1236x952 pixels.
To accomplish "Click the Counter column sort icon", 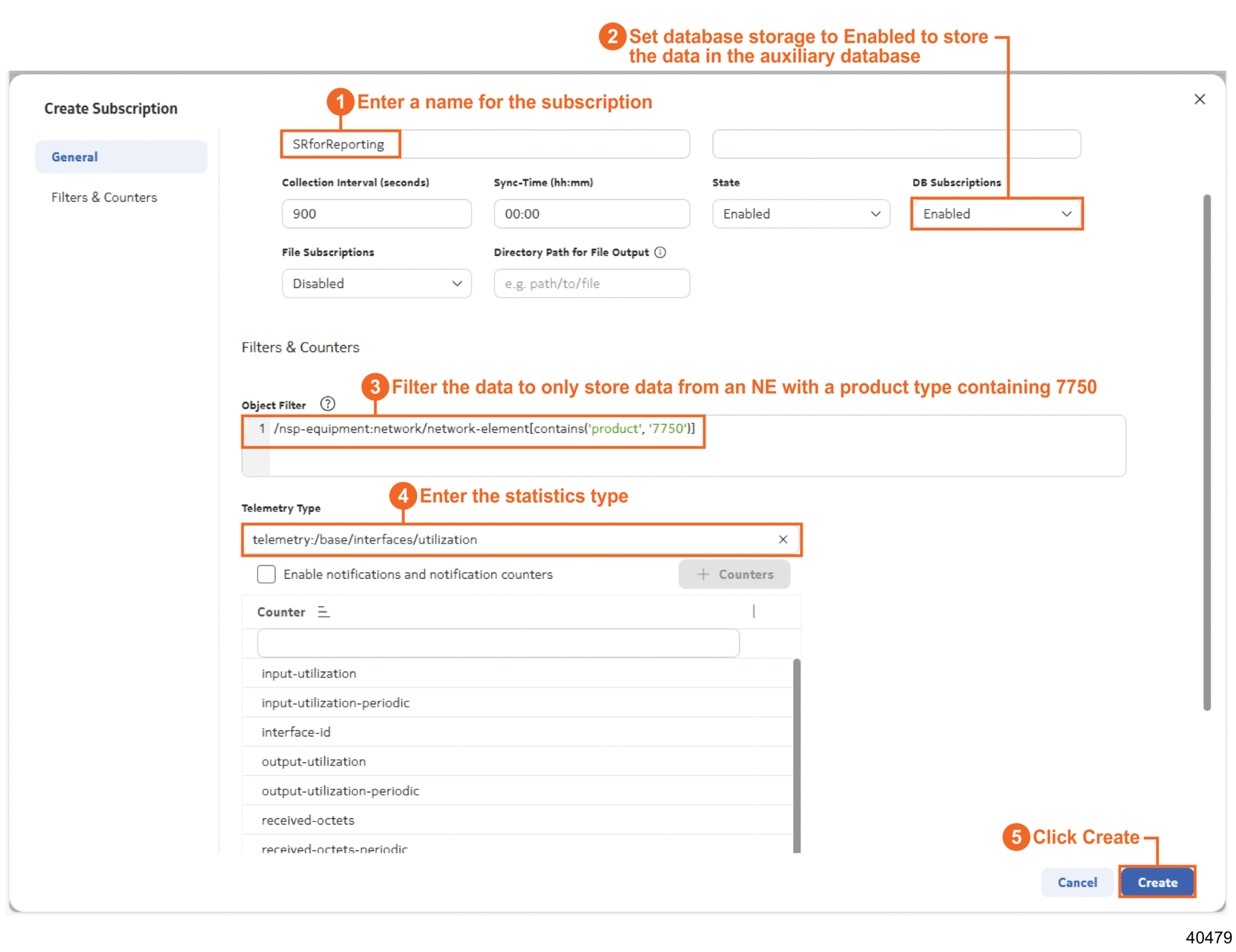I will click(324, 612).
